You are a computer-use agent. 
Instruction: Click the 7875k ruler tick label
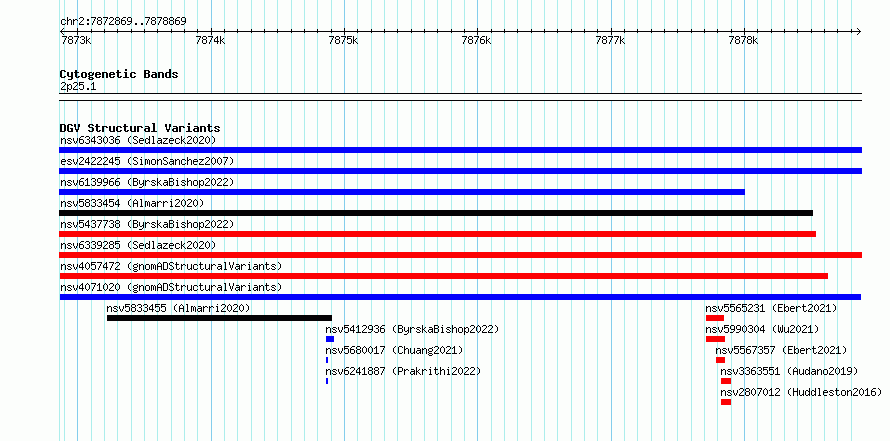pyautogui.click(x=343, y=40)
